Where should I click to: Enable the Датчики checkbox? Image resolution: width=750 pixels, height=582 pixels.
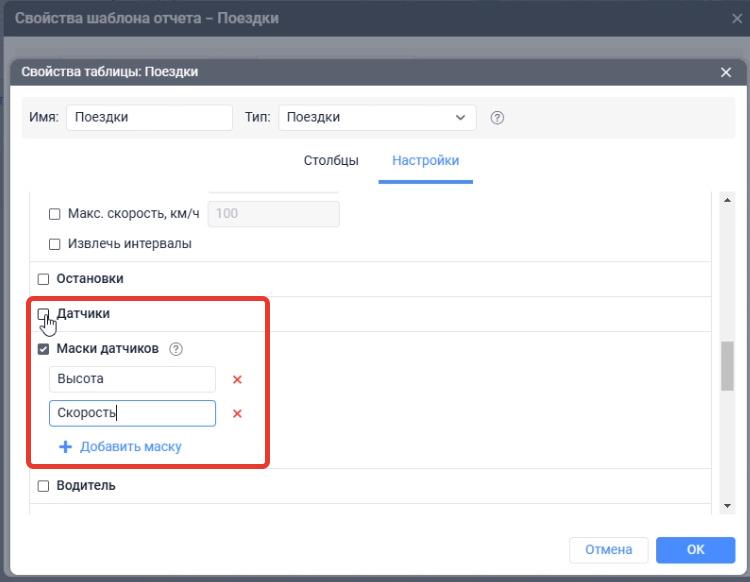tap(43, 314)
